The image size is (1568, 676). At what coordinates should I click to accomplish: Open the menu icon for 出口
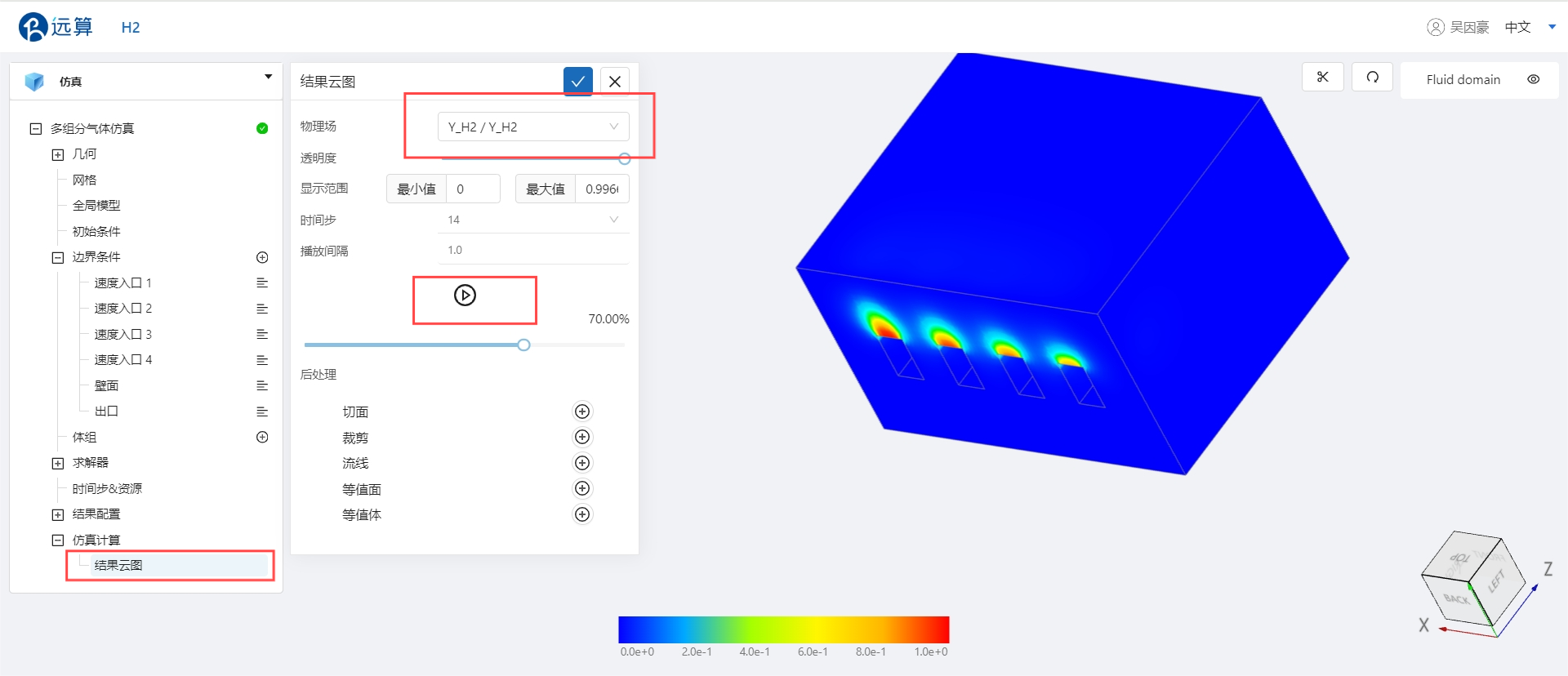pyautogui.click(x=262, y=411)
